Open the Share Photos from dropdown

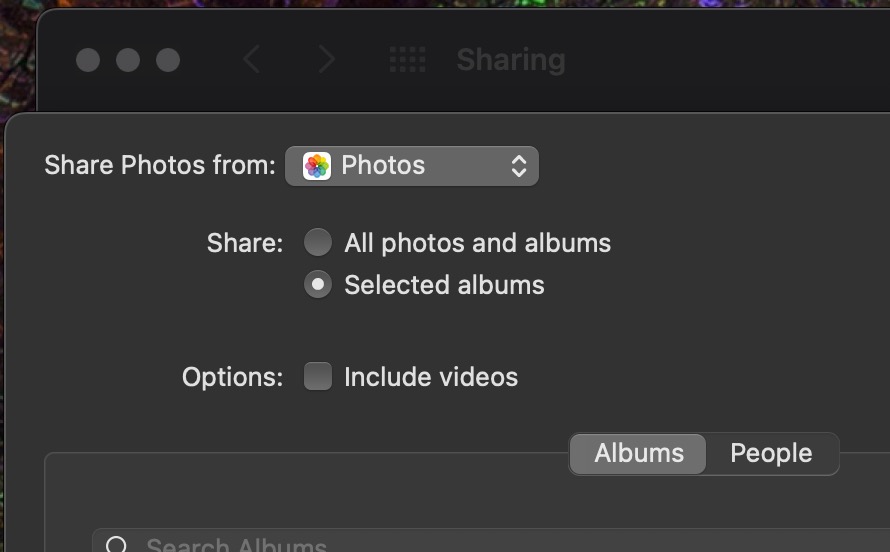412,166
